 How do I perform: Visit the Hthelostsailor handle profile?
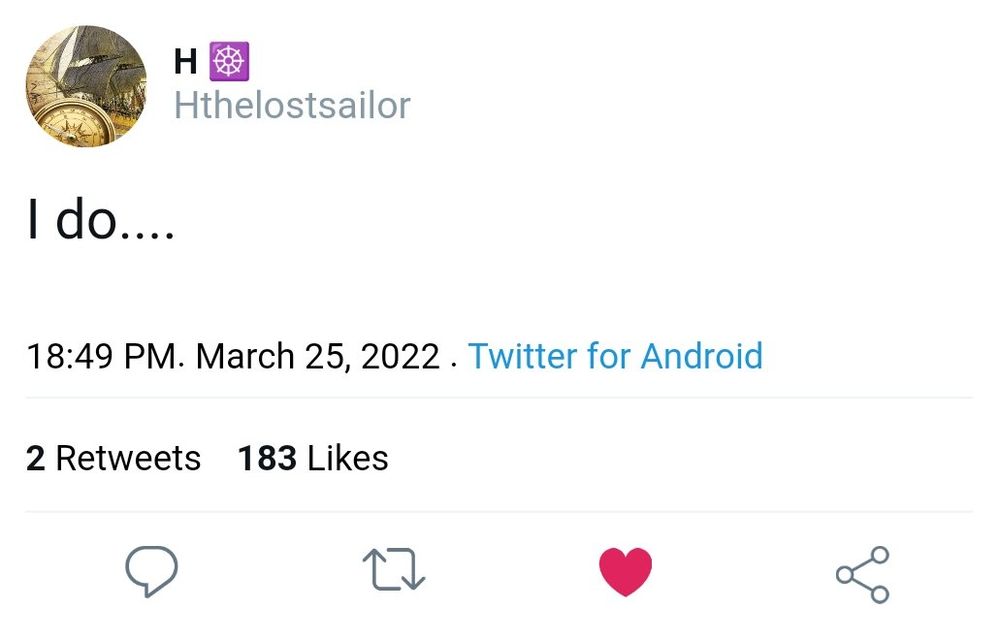coord(292,105)
